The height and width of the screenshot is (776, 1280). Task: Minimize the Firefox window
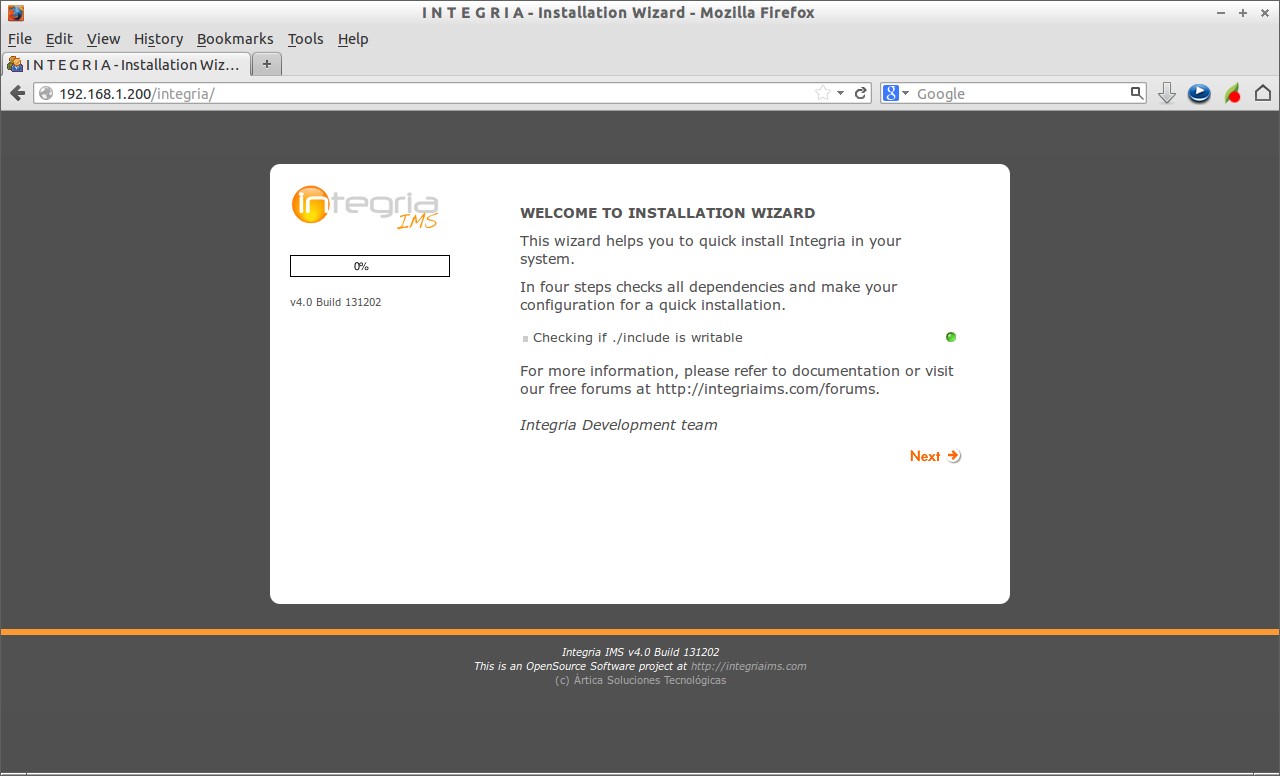pos(1222,13)
